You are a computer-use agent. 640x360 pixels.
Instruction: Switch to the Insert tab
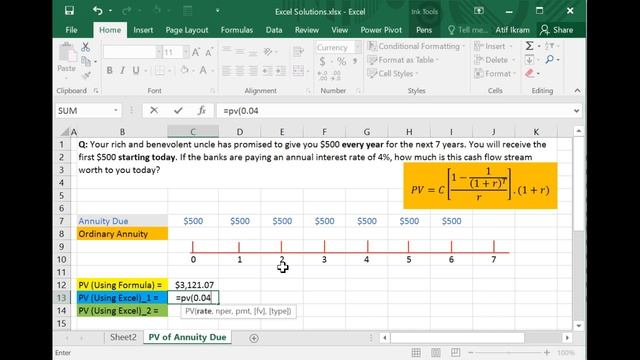(x=143, y=30)
